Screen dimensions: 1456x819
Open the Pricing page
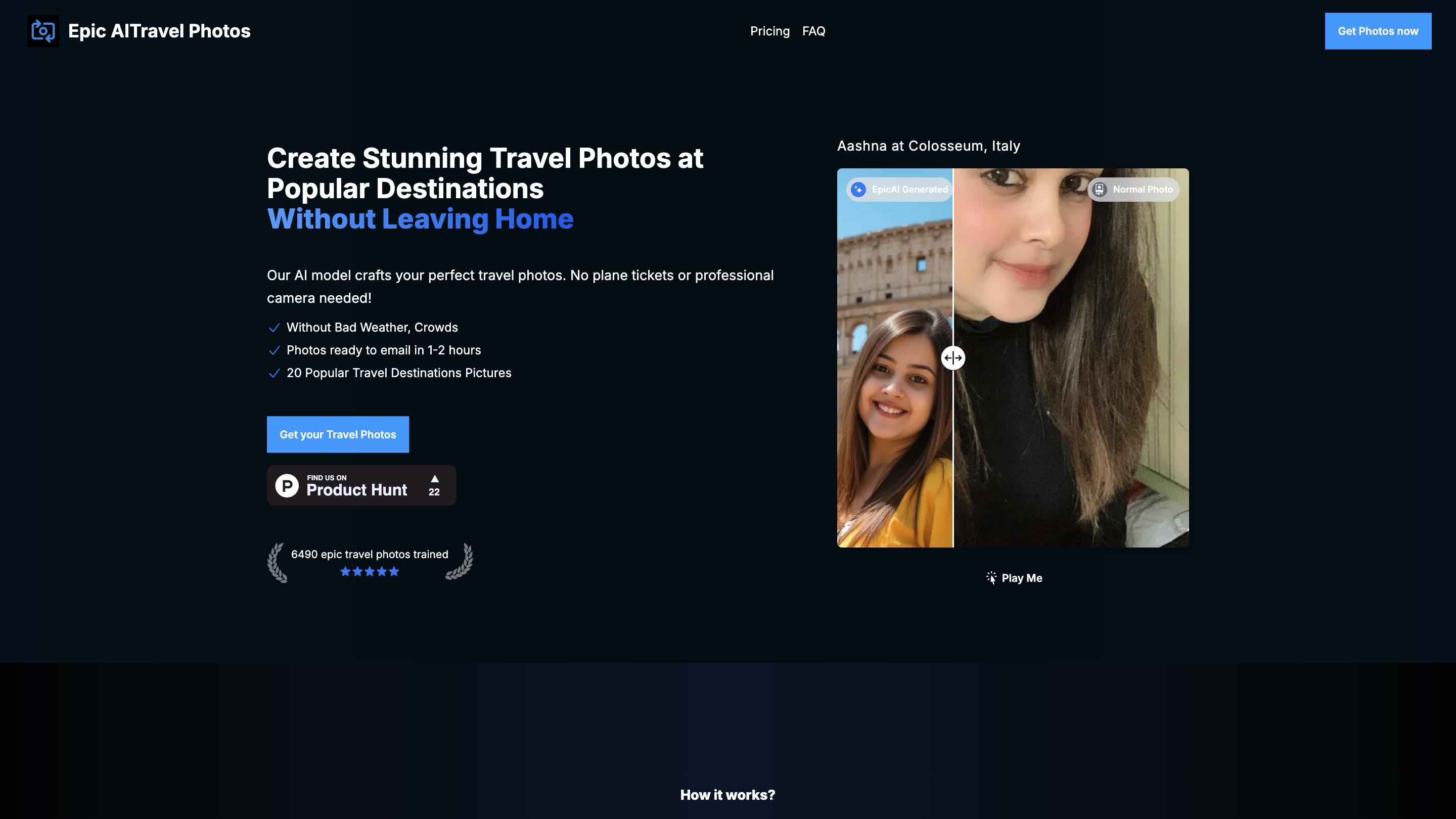tap(770, 31)
